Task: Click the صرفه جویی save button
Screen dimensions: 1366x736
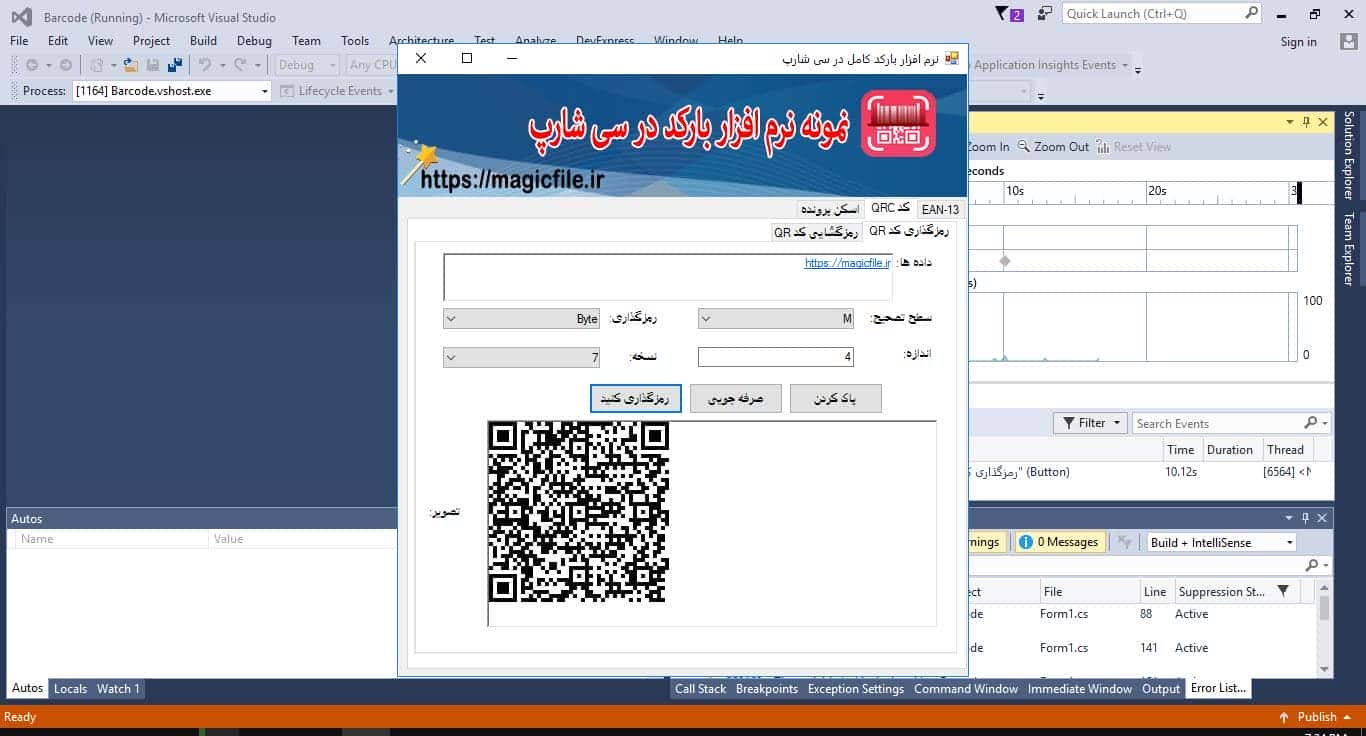Action: pos(736,399)
